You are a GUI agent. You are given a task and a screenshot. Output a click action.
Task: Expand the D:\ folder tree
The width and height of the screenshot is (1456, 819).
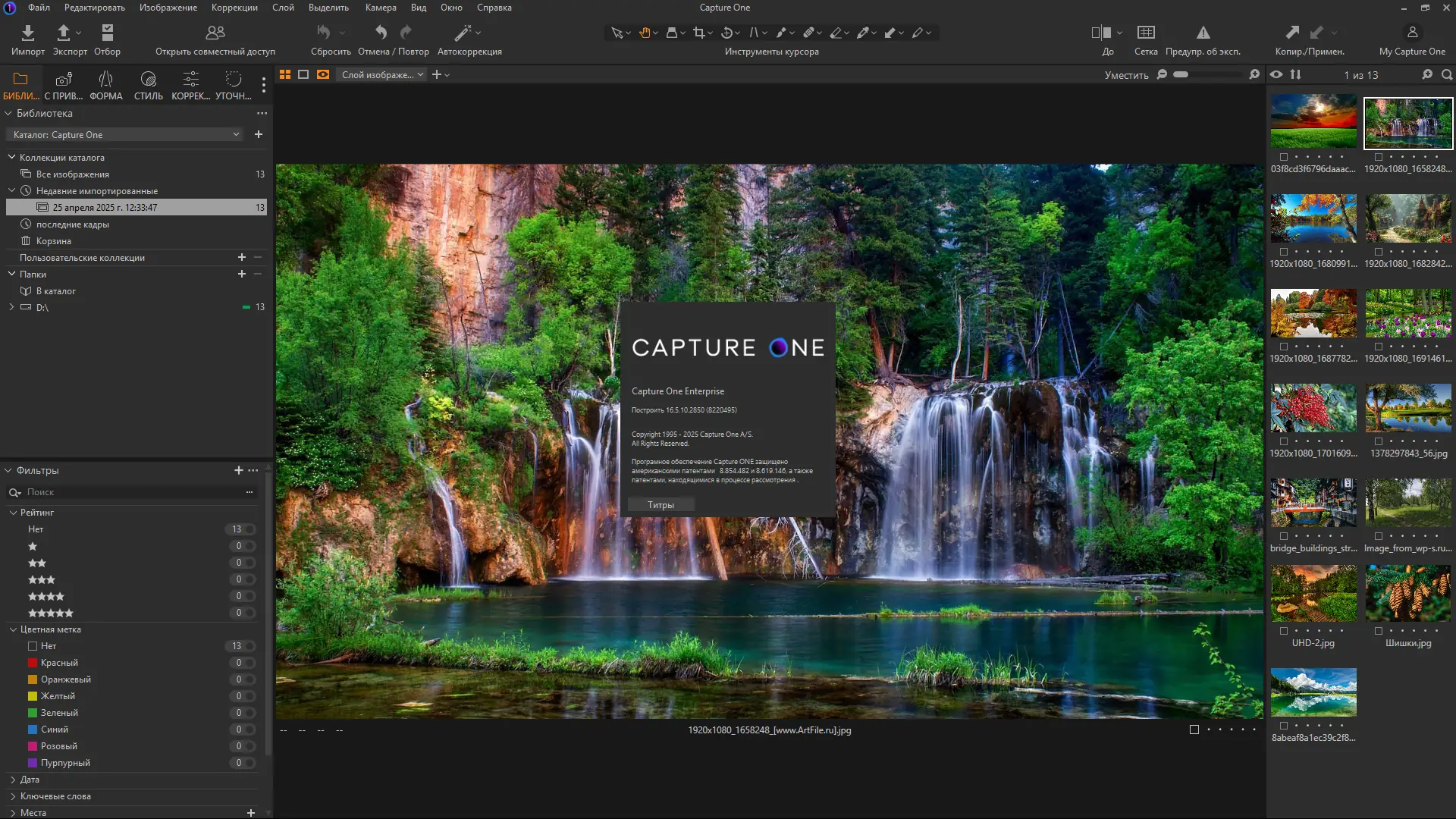point(11,307)
